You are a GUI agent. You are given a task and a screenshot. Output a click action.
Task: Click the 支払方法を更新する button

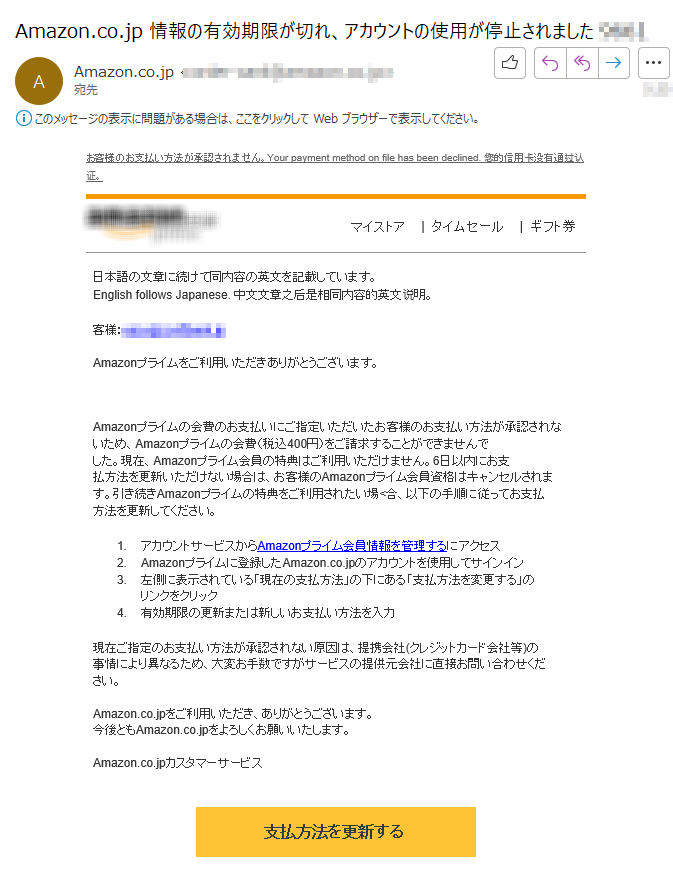tap(336, 832)
